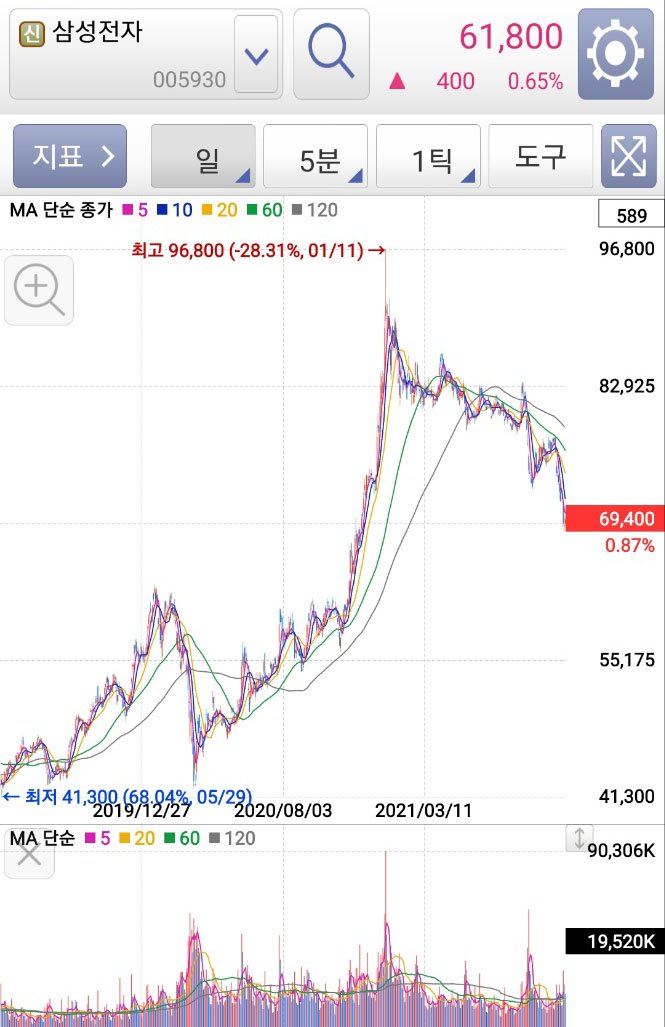Tap the green 60 price MA legend
This screenshot has height=1027, width=665.
tap(265, 210)
